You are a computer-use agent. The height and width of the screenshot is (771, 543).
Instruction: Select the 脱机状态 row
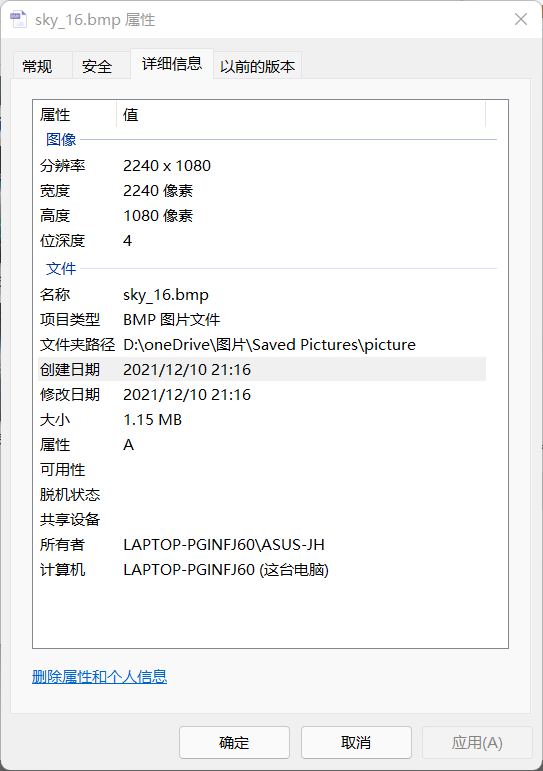tap(262, 495)
